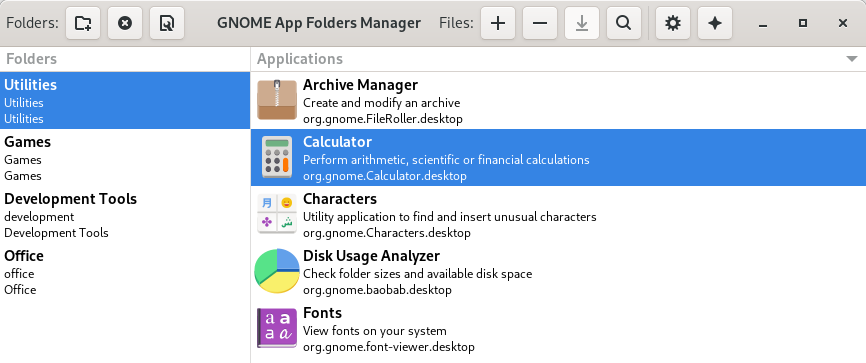The image size is (866, 363).
Task: Remove selected file with minus button
Action: pos(540,23)
